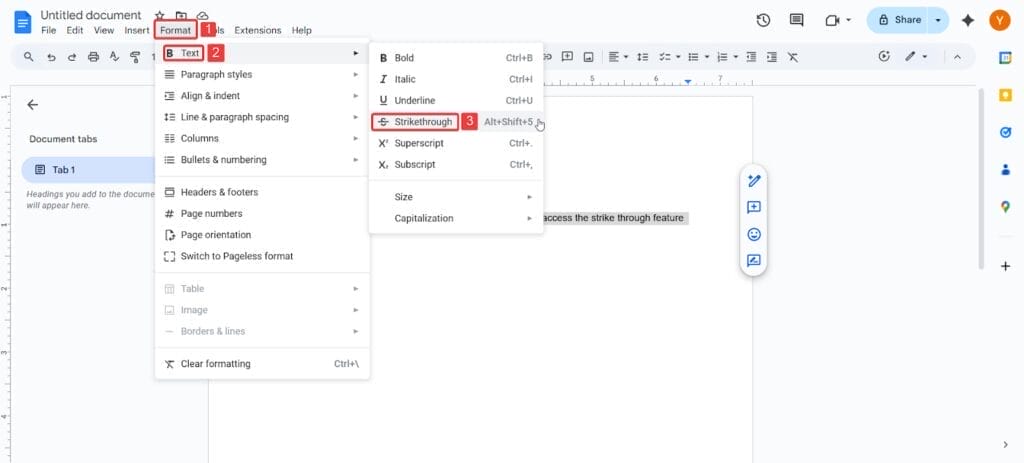Click the document title Untitled document

pos(91,15)
